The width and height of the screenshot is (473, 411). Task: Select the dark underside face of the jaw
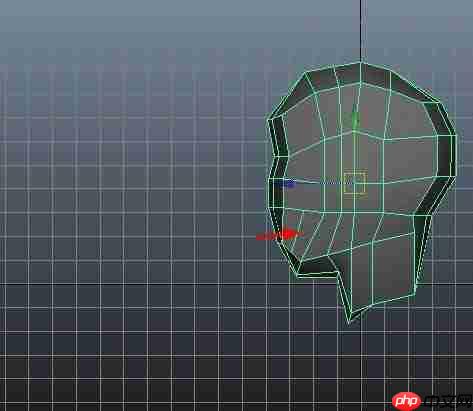[x=318, y=266]
